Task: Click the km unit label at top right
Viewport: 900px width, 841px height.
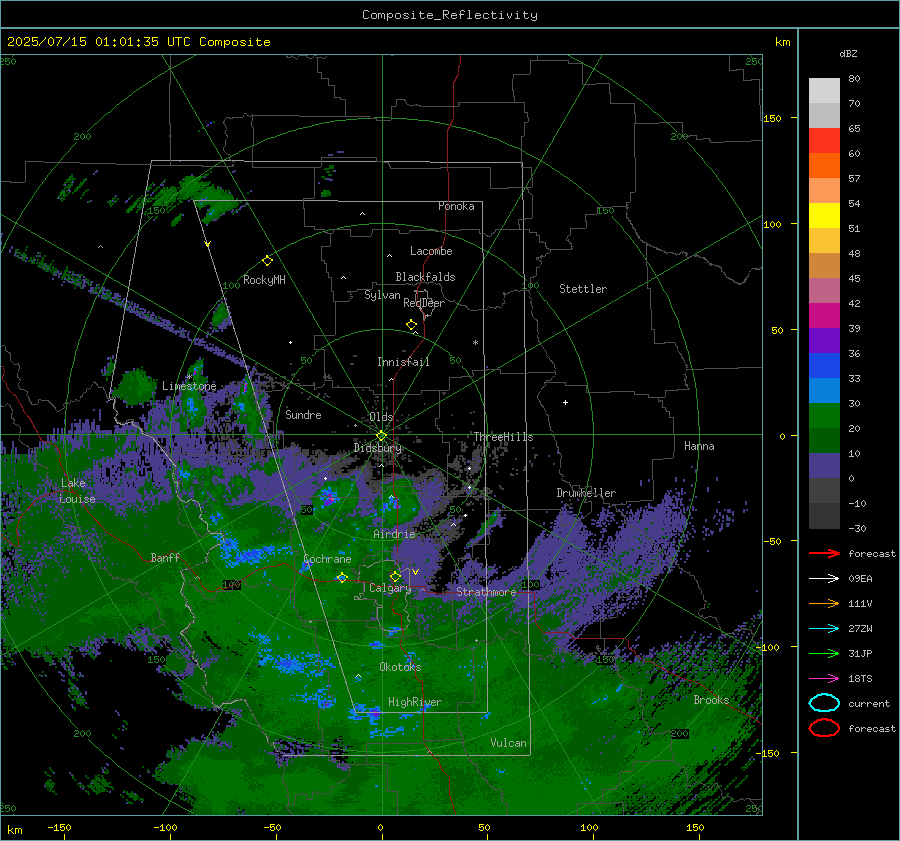Action: (x=782, y=42)
